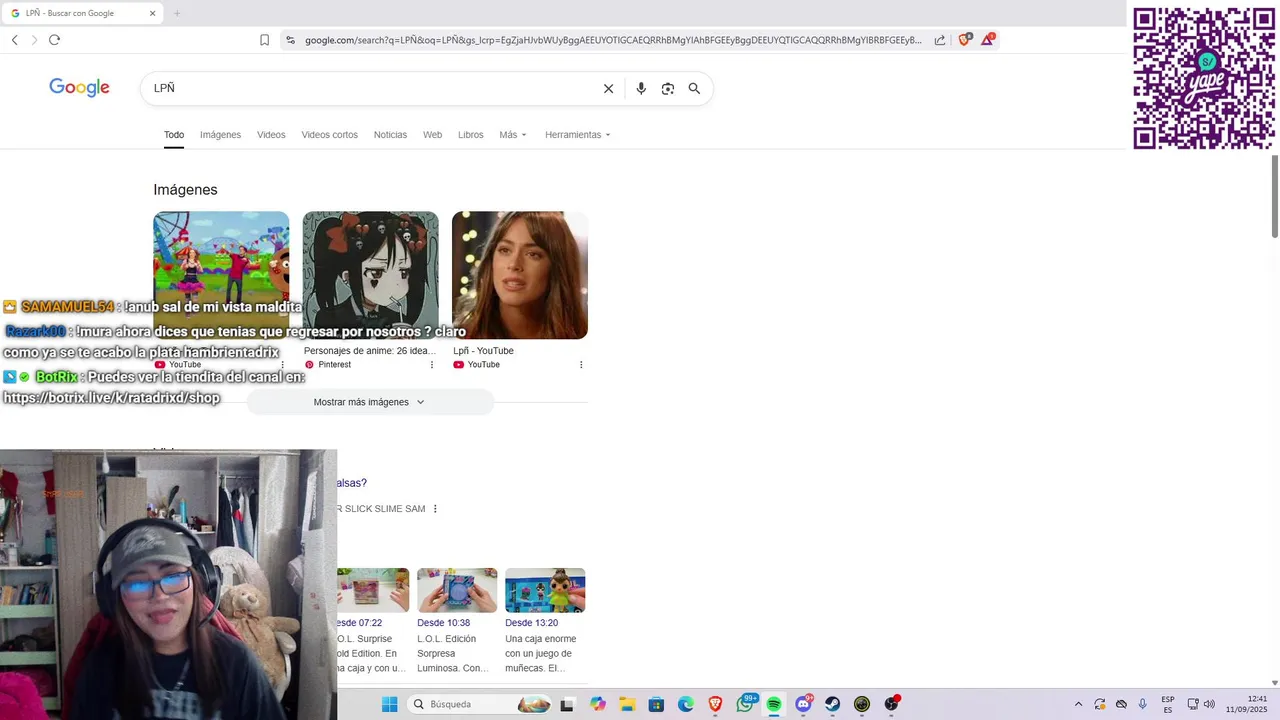Switch to the Videos cortos tab
Screen dimensions: 1280x720
[x=329, y=135]
